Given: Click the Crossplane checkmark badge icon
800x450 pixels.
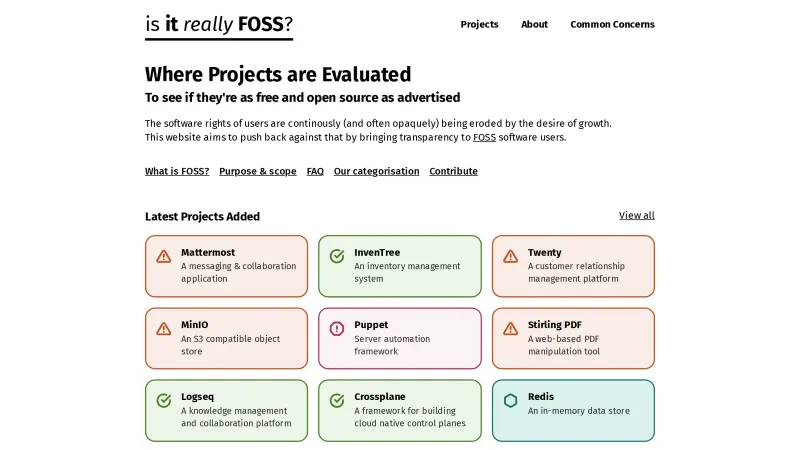Looking at the screenshot, I should (x=337, y=400).
